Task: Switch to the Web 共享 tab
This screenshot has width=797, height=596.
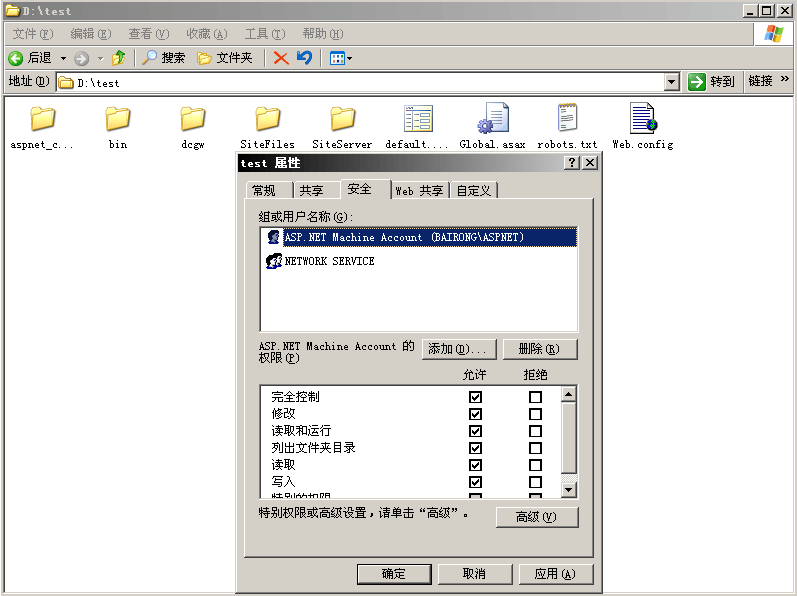Action: [420, 191]
